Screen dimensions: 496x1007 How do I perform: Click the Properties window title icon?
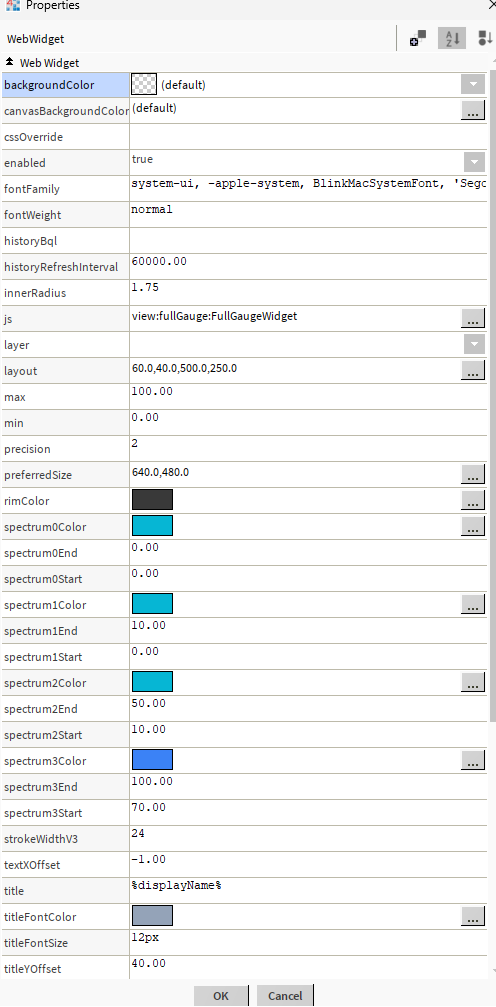point(12,5)
